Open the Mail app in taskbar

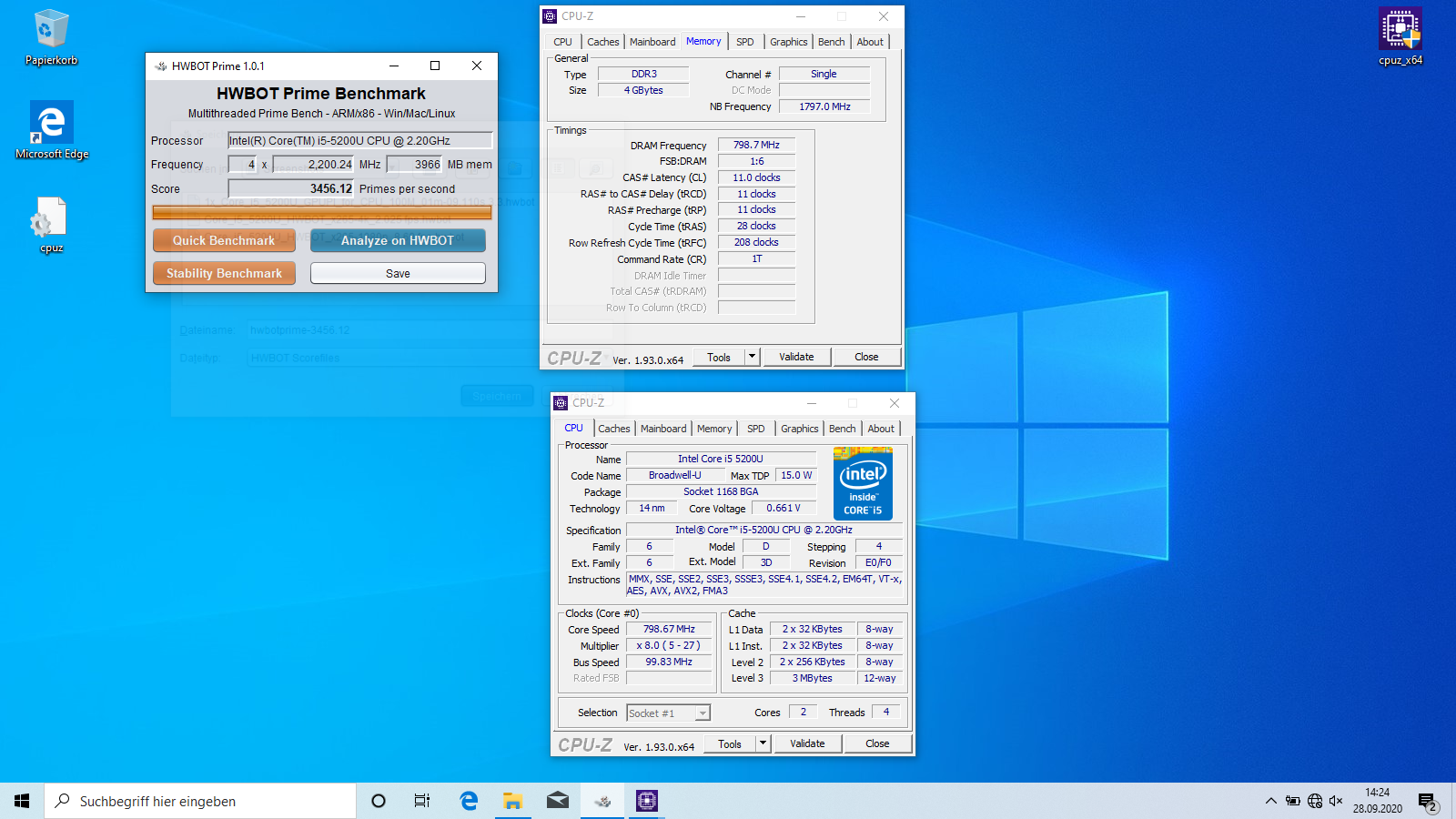pos(558,801)
